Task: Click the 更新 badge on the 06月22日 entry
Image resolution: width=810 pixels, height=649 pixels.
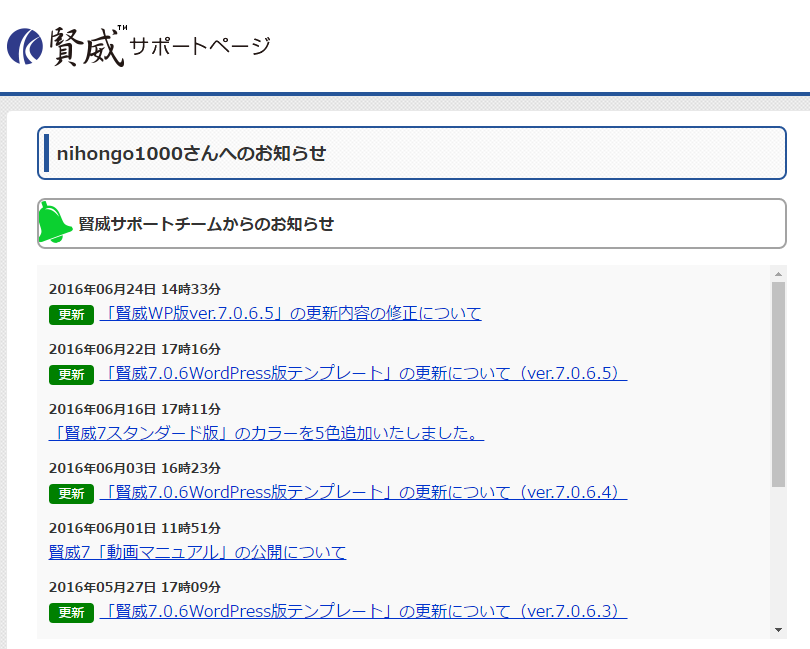Action: [x=71, y=375]
